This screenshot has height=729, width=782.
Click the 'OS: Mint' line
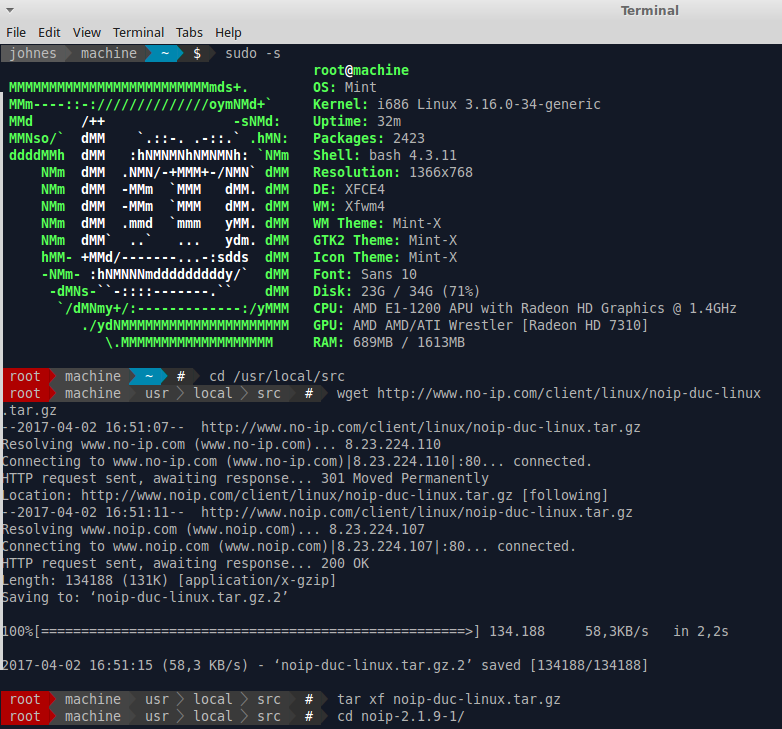[x=345, y=87]
